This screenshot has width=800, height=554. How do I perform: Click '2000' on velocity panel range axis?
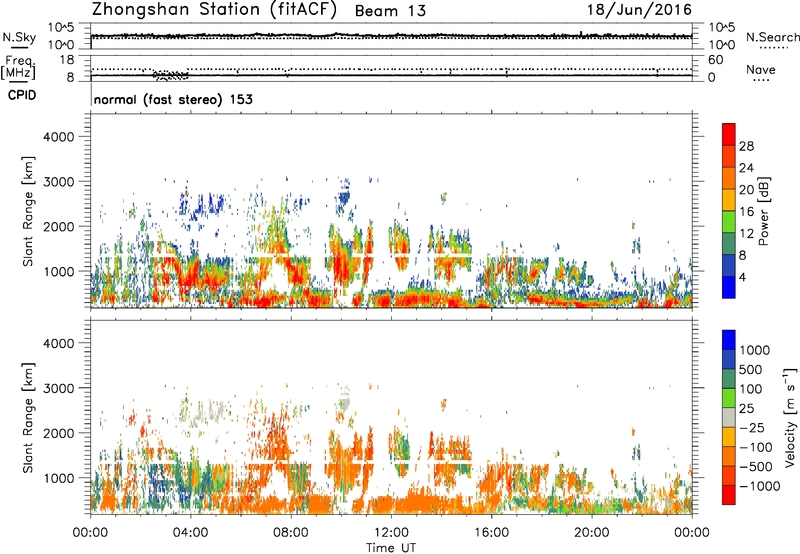click(58, 433)
